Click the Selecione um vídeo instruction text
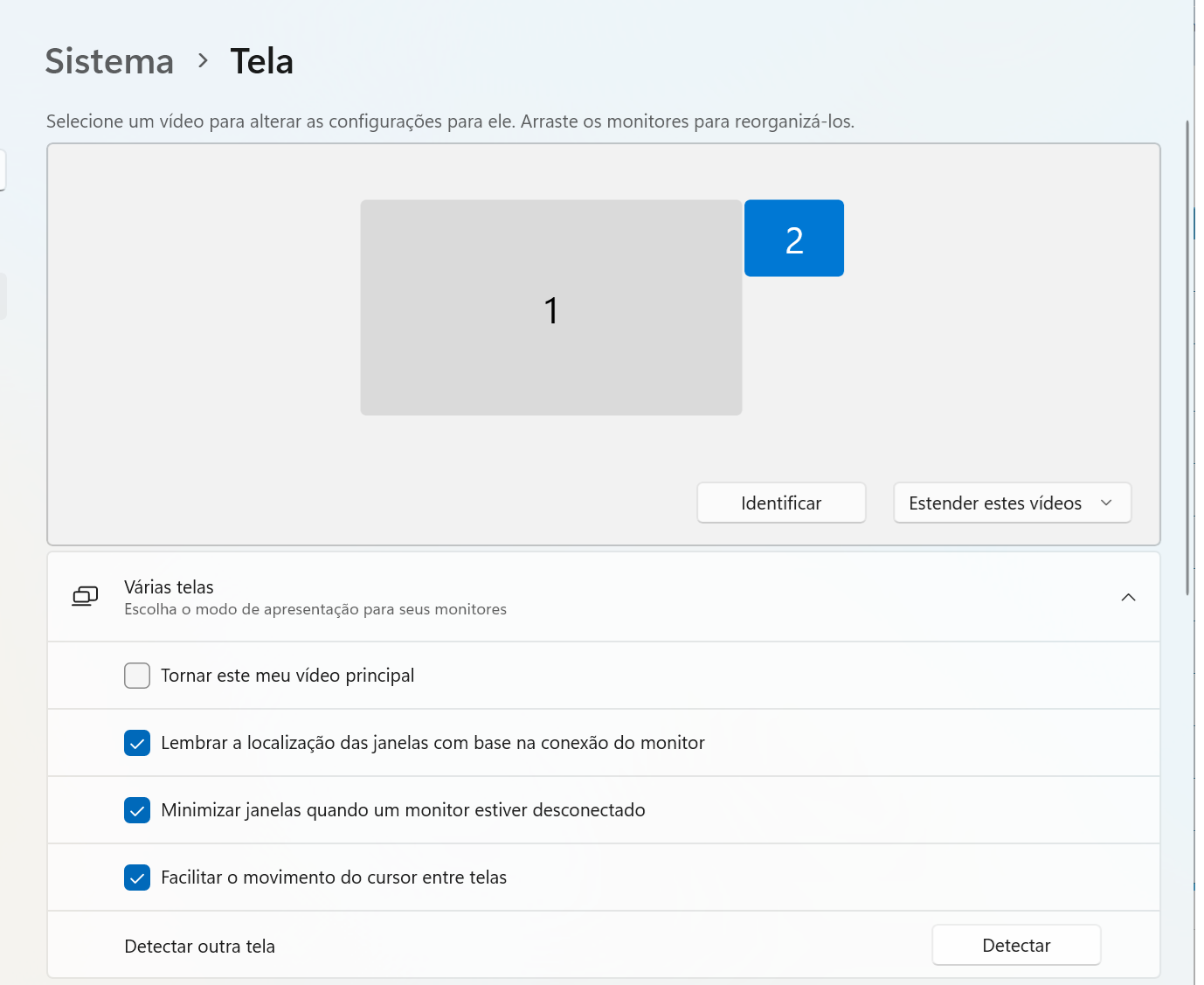This screenshot has height=985, width=1204. click(x=450, y=121)
